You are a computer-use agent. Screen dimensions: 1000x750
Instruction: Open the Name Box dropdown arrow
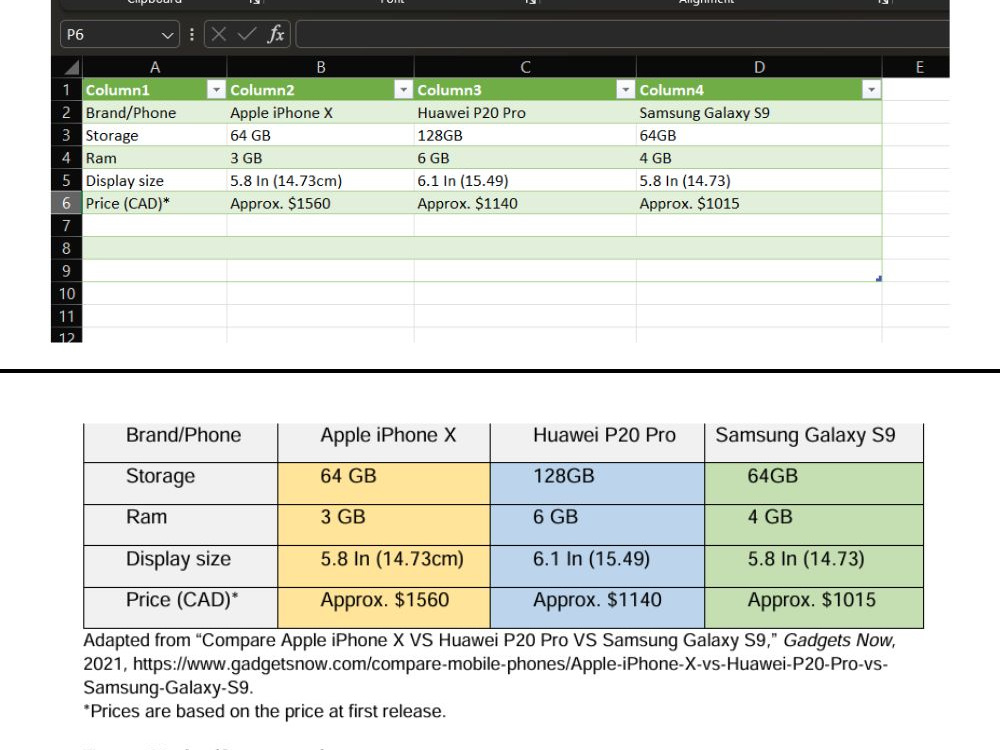click(167, 35)
